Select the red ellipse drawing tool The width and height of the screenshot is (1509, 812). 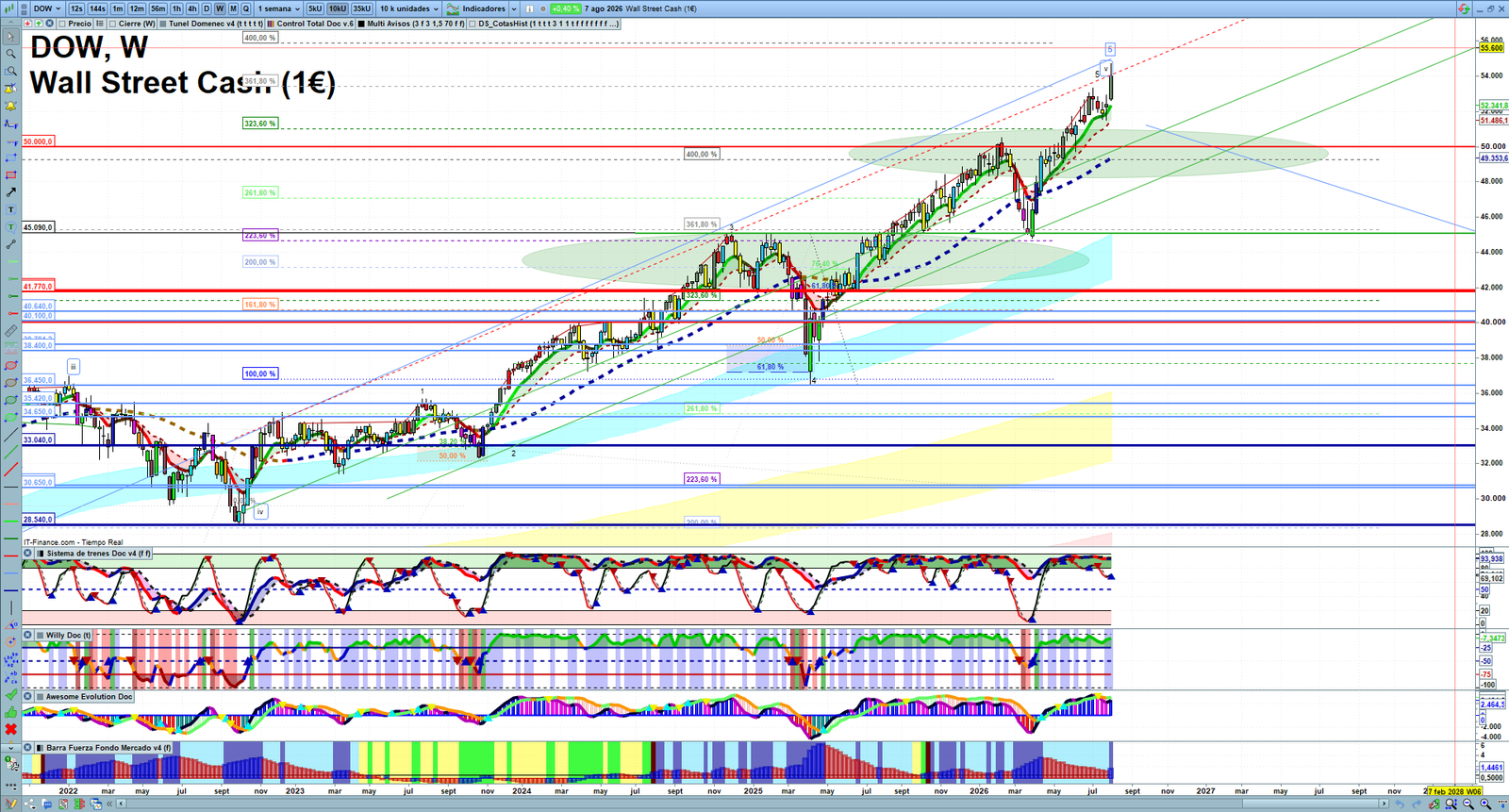click(x=10, y=366)
